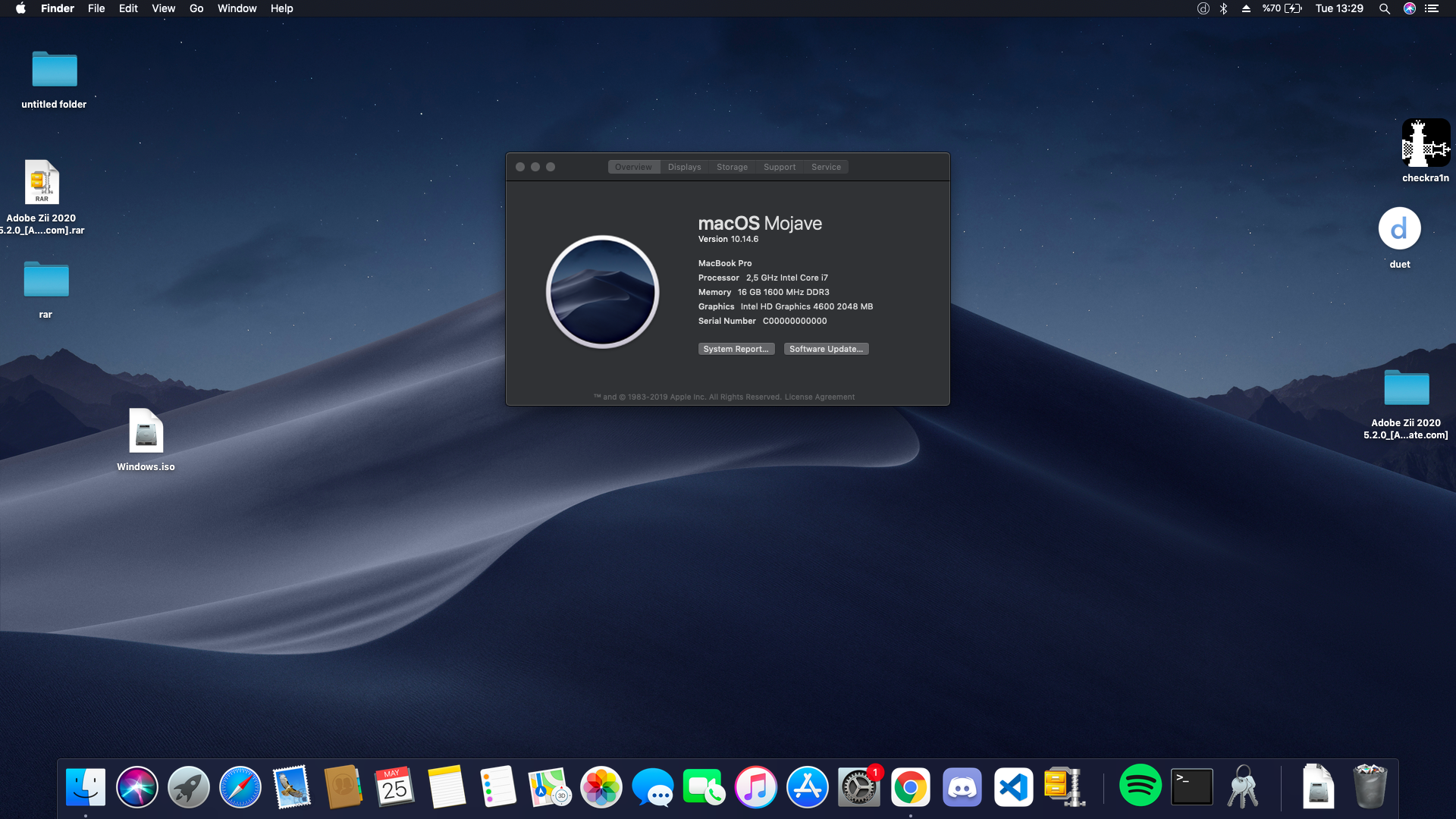Click the Software Update button

826,349
